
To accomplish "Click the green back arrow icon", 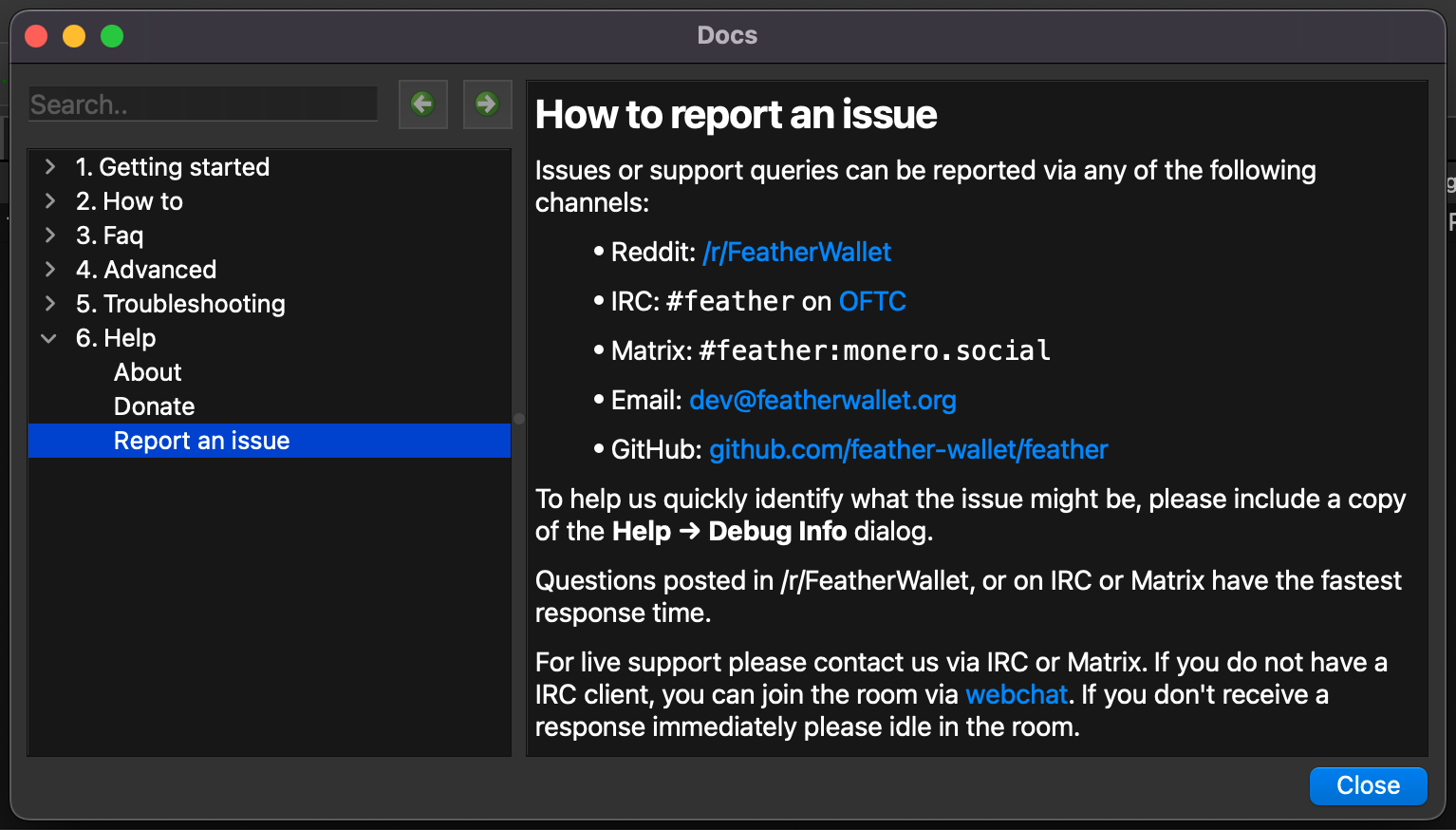I will click(422, 104).
